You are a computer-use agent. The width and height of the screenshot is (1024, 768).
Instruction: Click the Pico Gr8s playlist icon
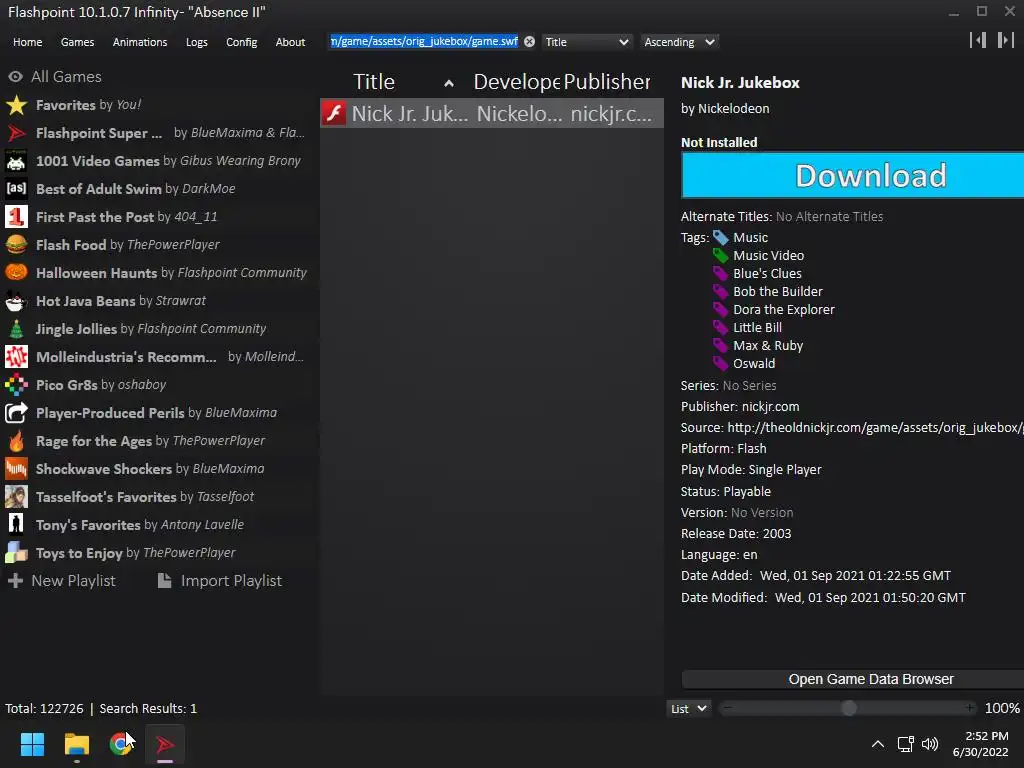16,385
